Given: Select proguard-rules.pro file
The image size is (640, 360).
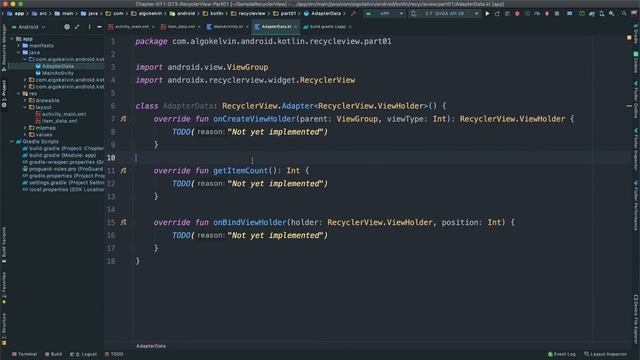Looking at the screenshot, I should [63, 169].
